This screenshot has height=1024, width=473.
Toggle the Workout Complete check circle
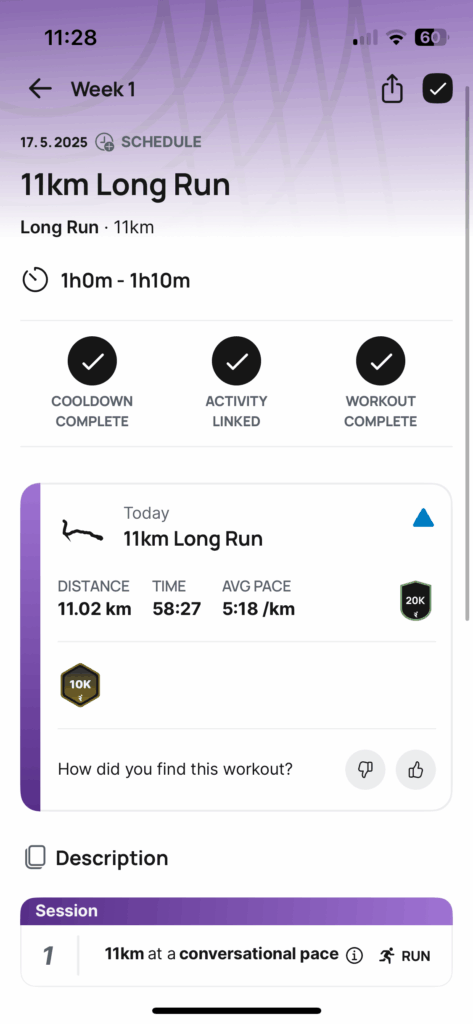tap(380, 360)
